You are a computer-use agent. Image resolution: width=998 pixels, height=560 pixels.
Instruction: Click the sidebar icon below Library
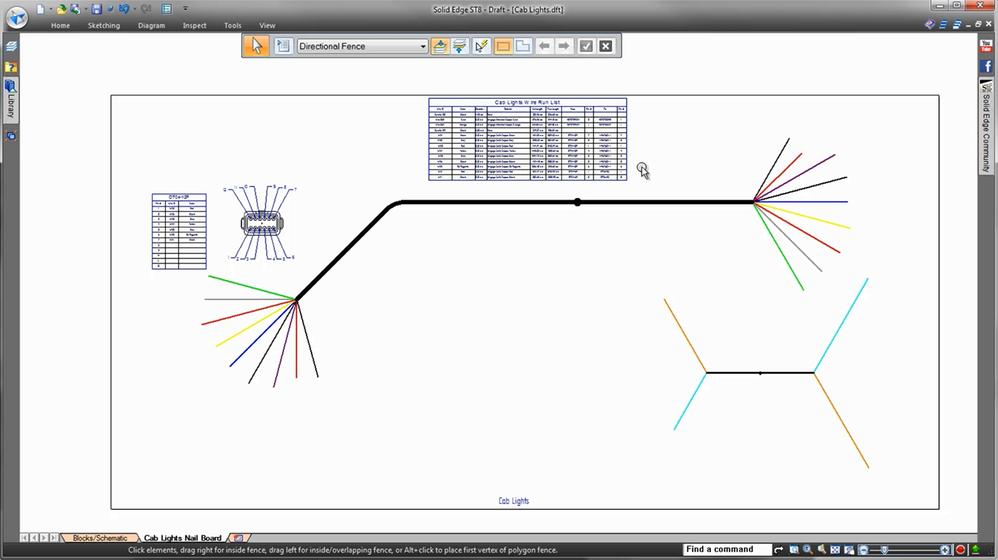(x=11, y=136)
